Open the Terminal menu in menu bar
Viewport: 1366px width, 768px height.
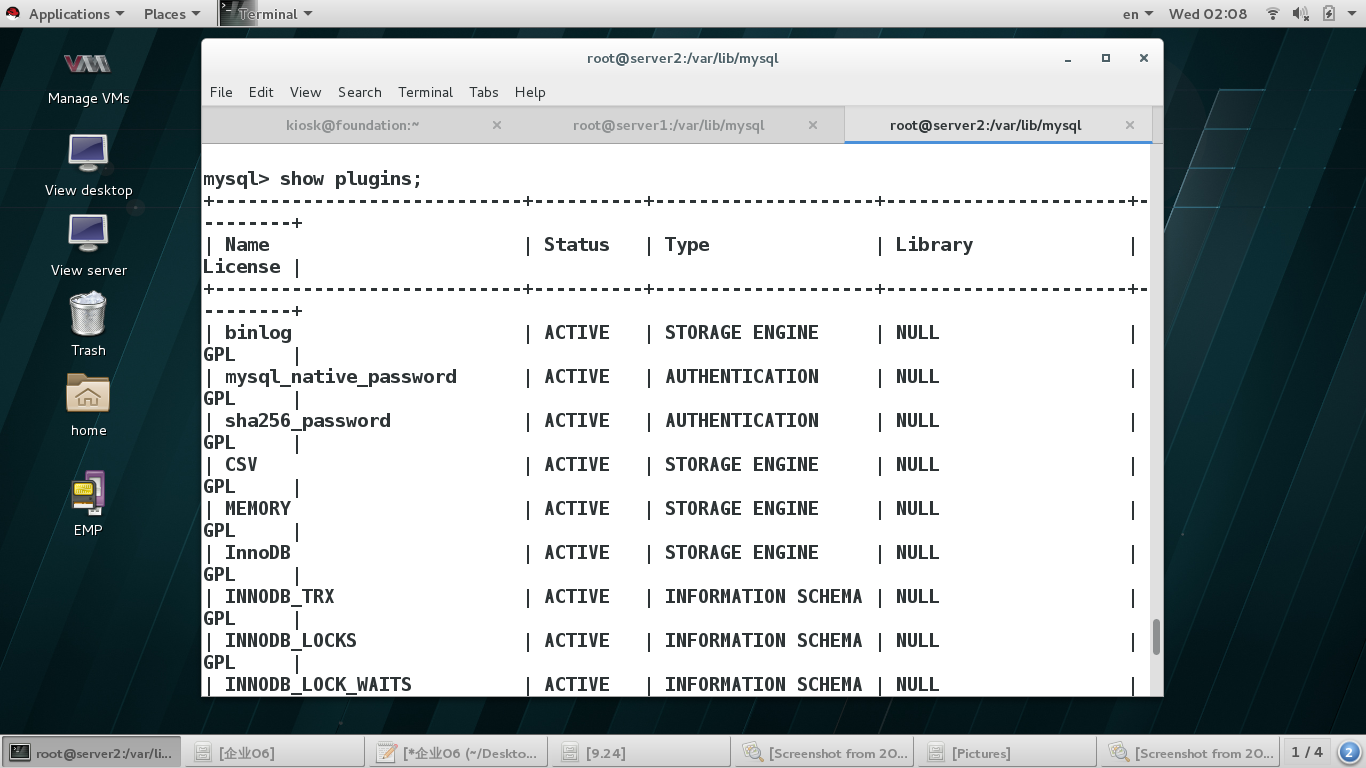(425, 92)
